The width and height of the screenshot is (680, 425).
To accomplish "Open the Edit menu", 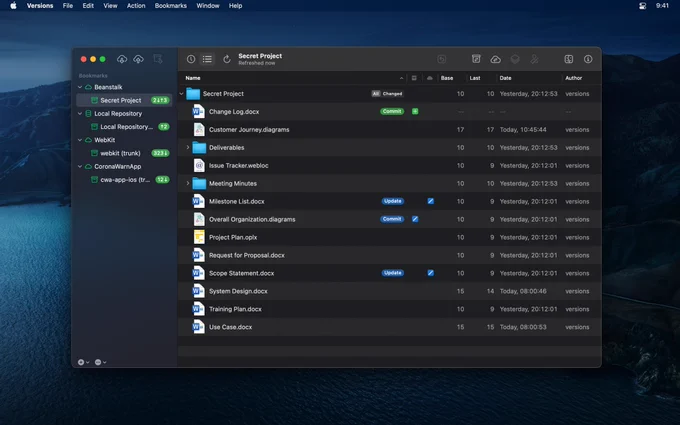I will point(88,6).
